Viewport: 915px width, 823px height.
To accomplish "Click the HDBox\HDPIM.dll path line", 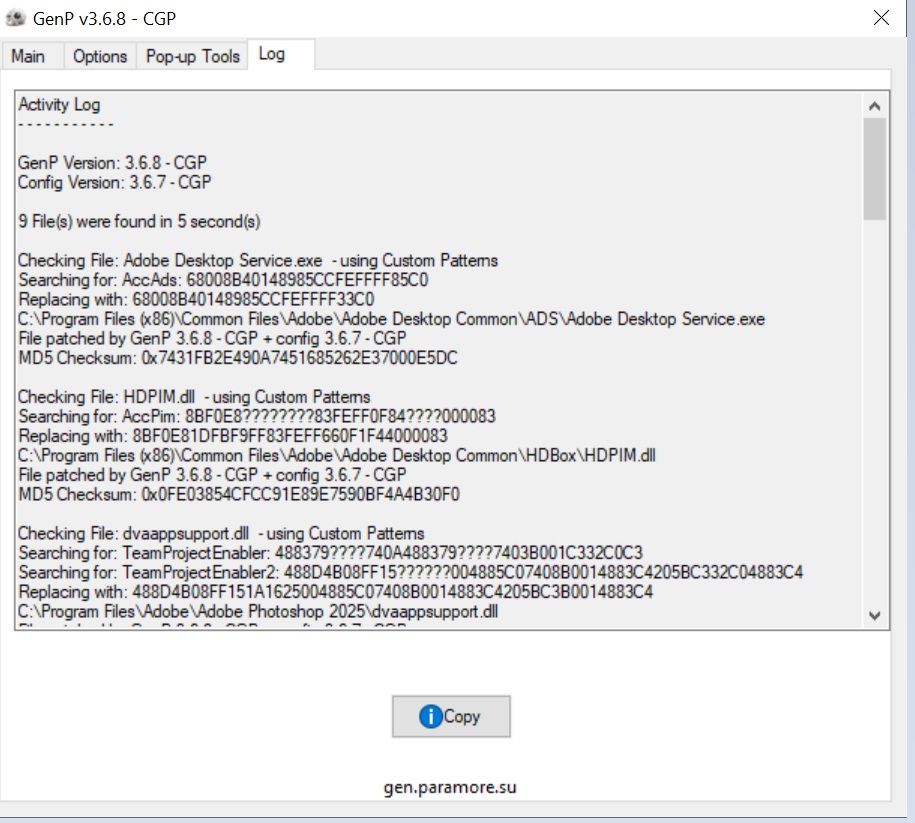I will tap(337, 455).
